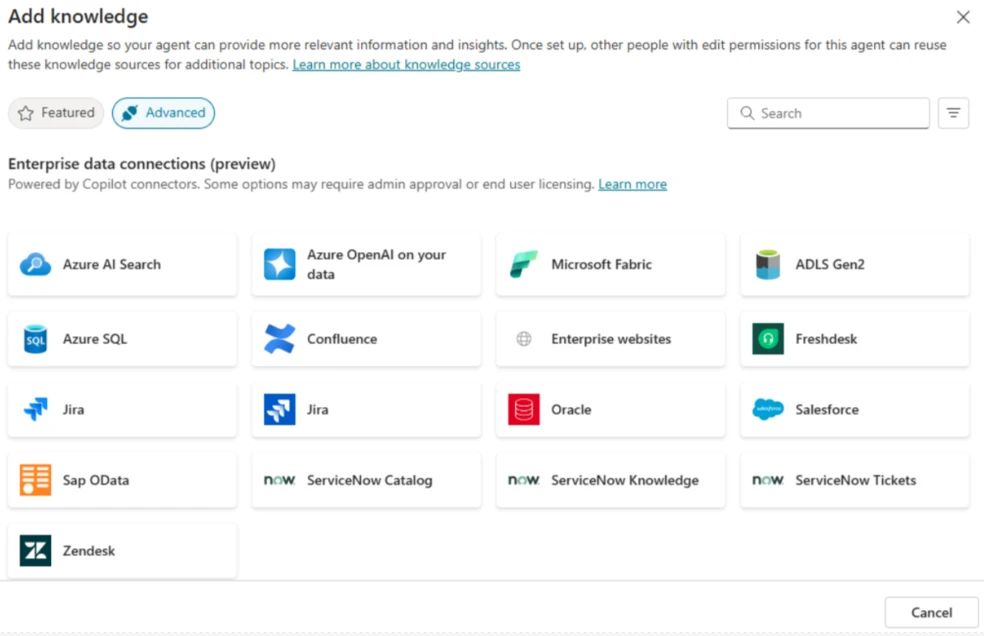Select the Zendesk logo icon
This screenshot has width=984, height=636.
click(x=36, y=551)
